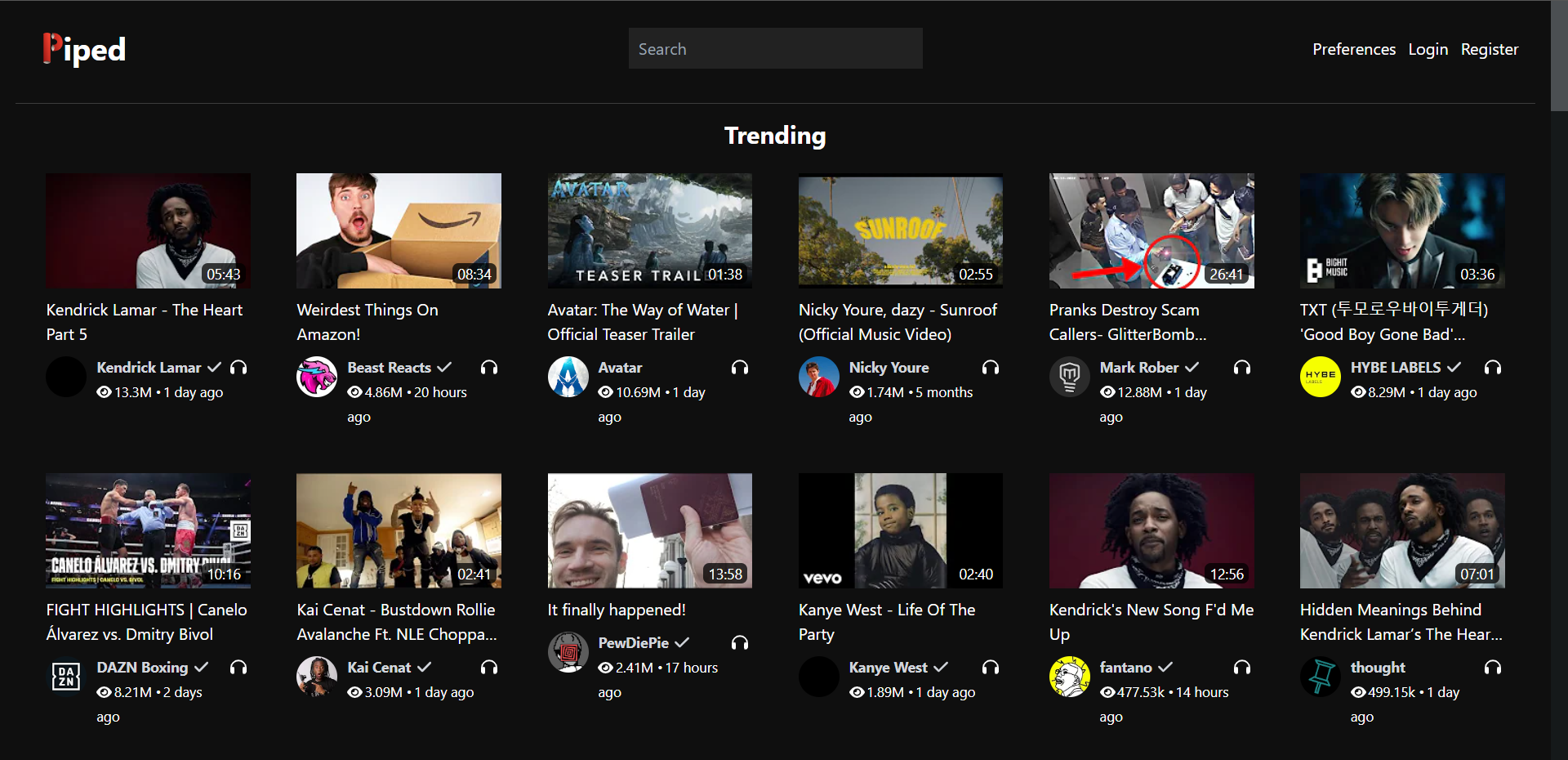Click headphones icon beside PewDiePie
Viewport: 1568px width, 760px height.
740,643
